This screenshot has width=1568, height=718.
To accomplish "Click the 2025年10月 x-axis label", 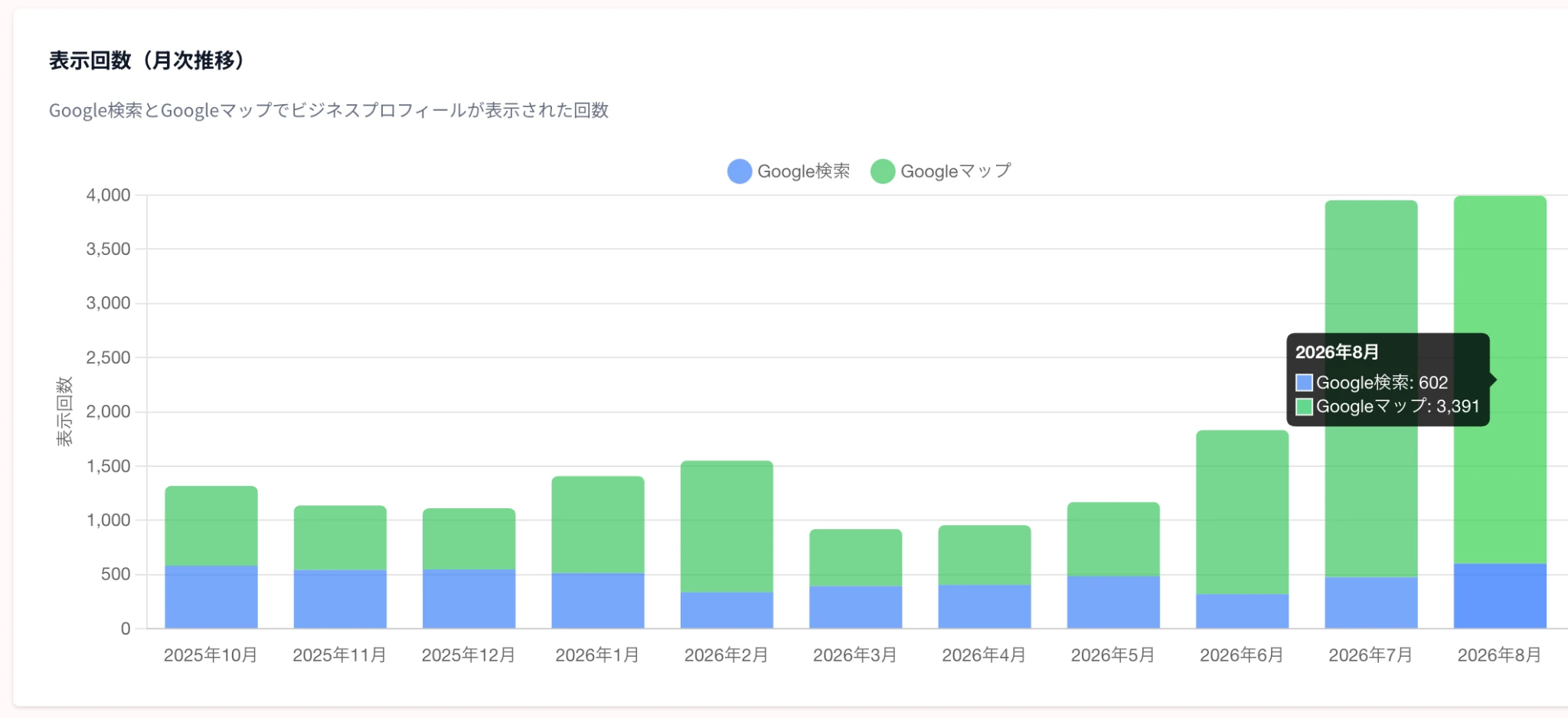I will [211, 655].
